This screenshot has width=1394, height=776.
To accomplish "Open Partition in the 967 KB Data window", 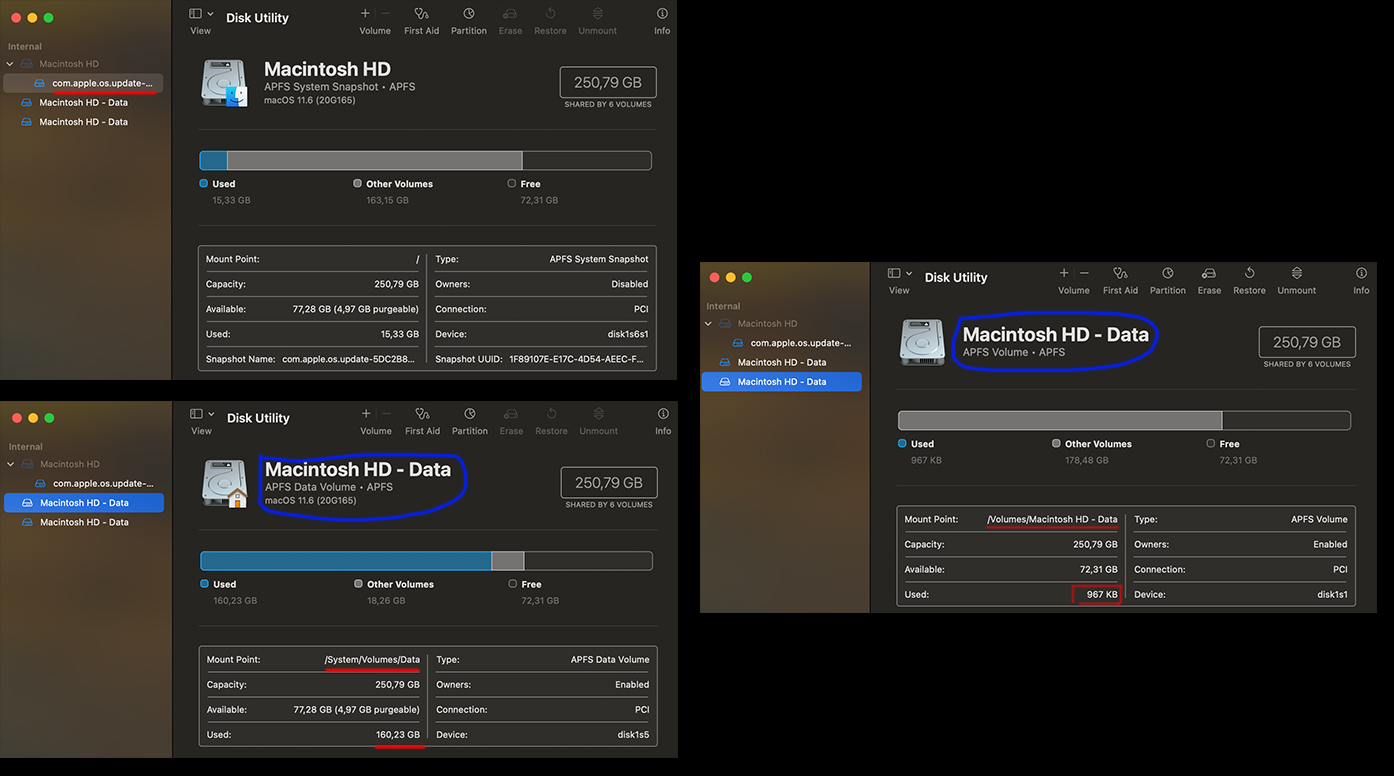I will 1167,273.
